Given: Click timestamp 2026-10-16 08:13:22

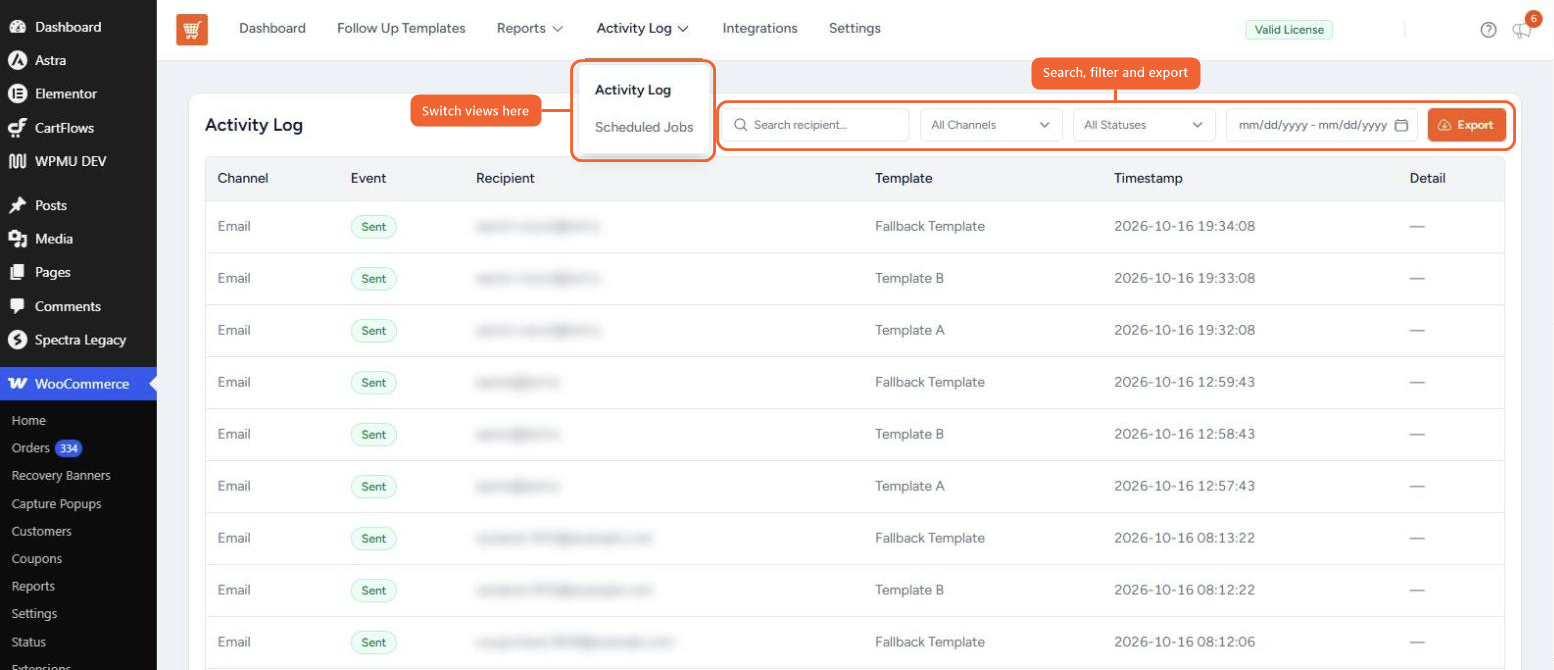Looking at the screenshot, I should click(x=1184, y=538).
